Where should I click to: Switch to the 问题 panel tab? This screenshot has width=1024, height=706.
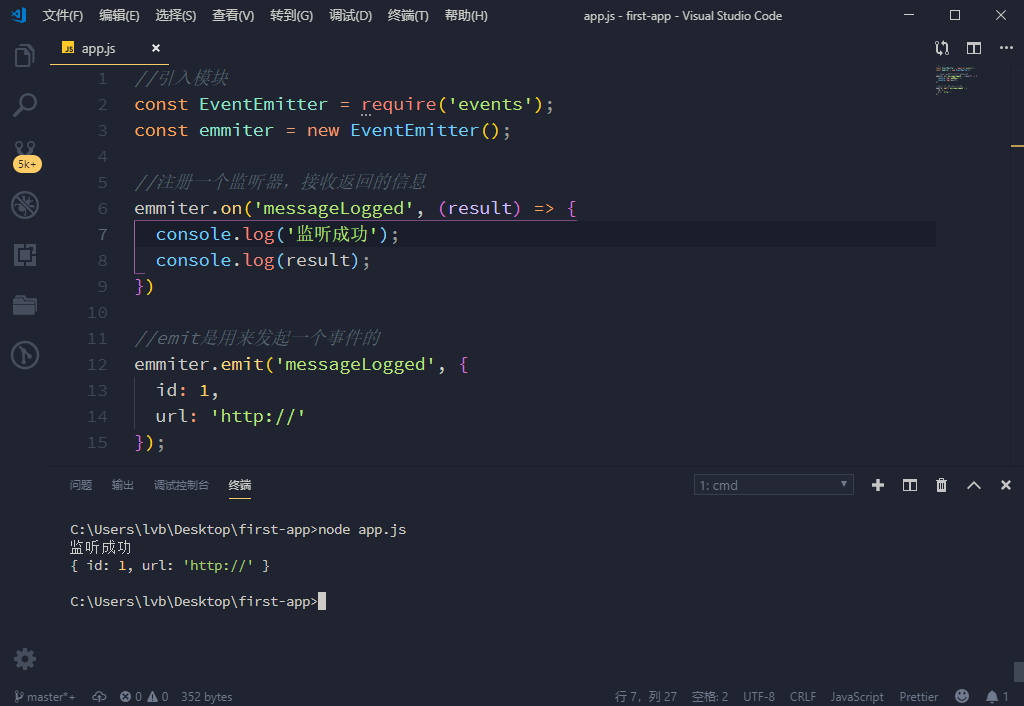coord(81,485)
